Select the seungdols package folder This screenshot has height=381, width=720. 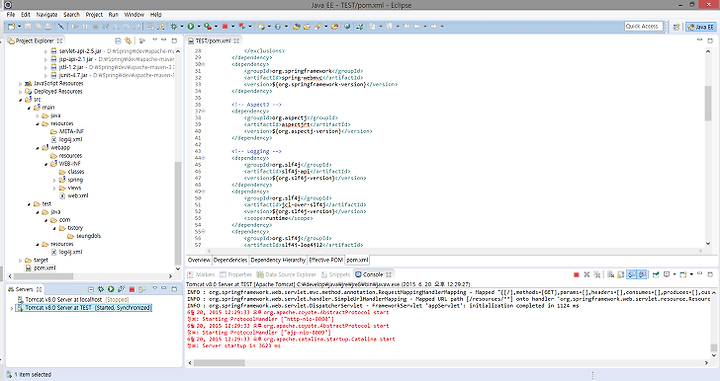point(88,236)
